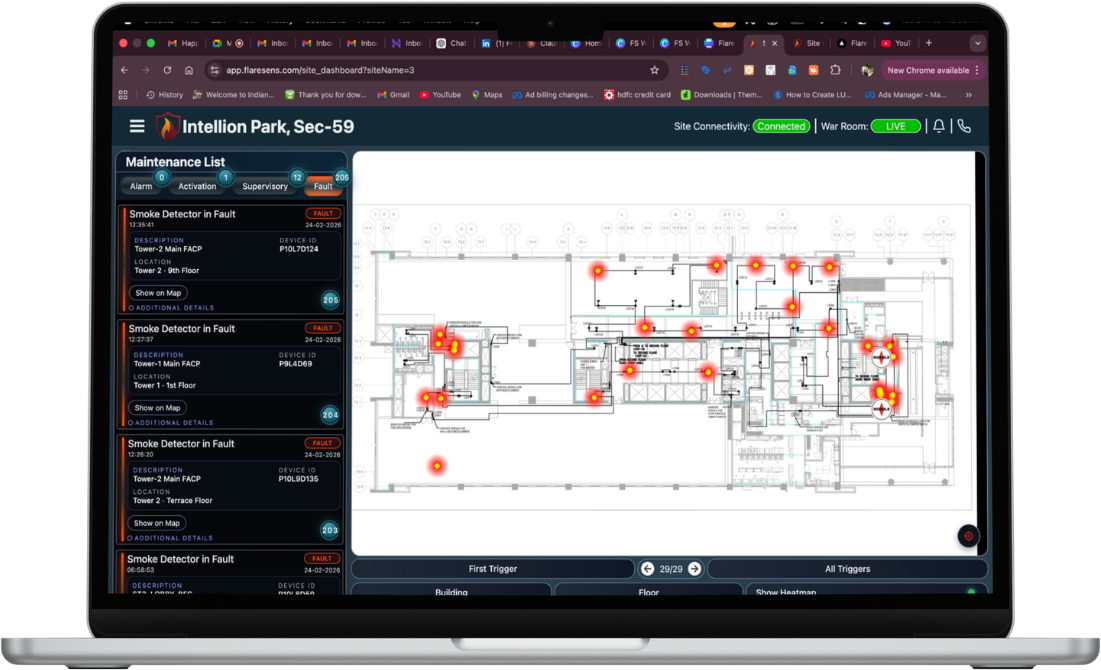1101x670 pixels.
Task: Open notifications via the bell icon
Action: (x=938, y=126)
